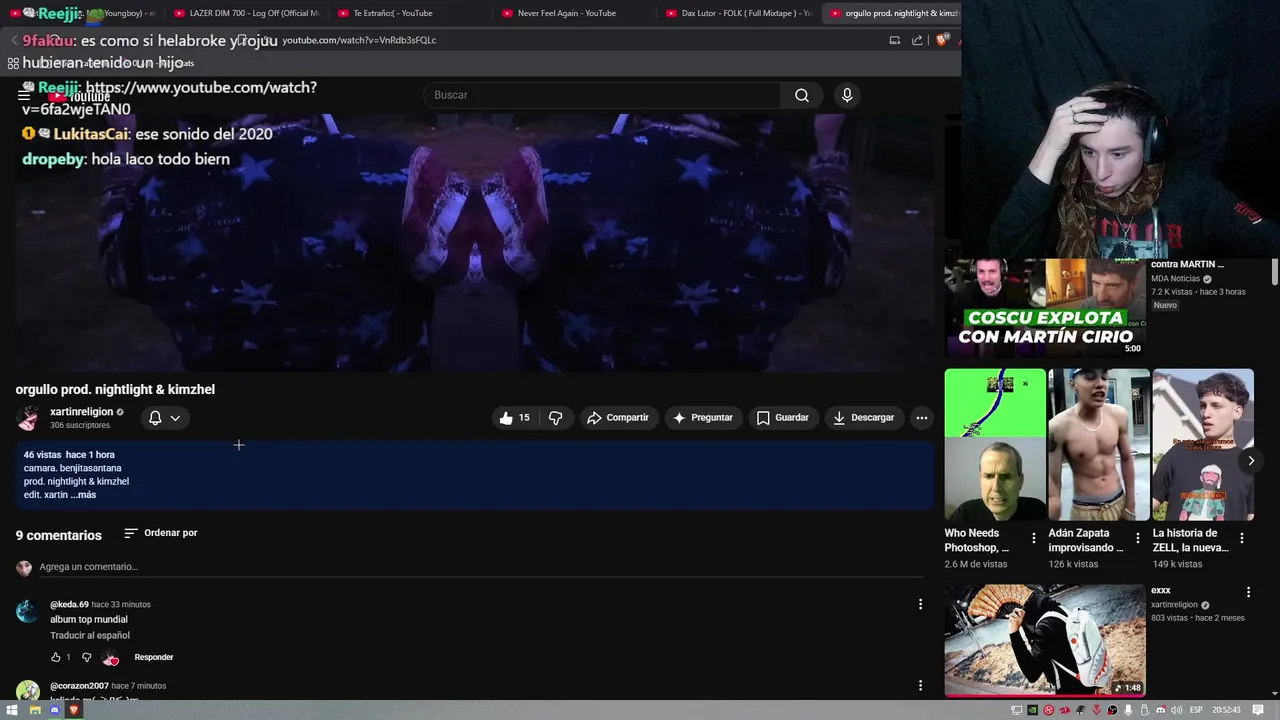Open Windows Start menu
The height and width of the screenshot is (720, 1280).
click(13, 710)
